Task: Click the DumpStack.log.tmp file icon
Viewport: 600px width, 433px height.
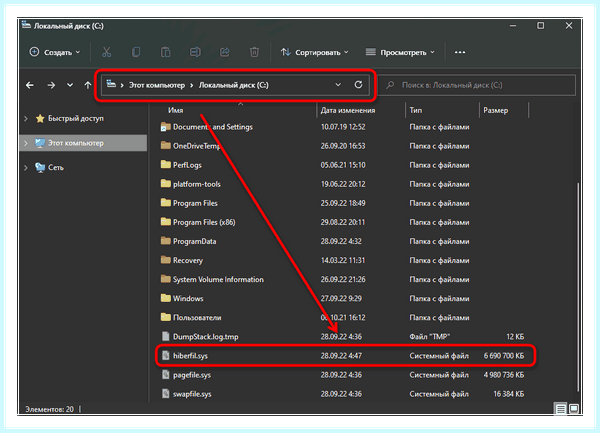Action: click(x=165, y=336)
